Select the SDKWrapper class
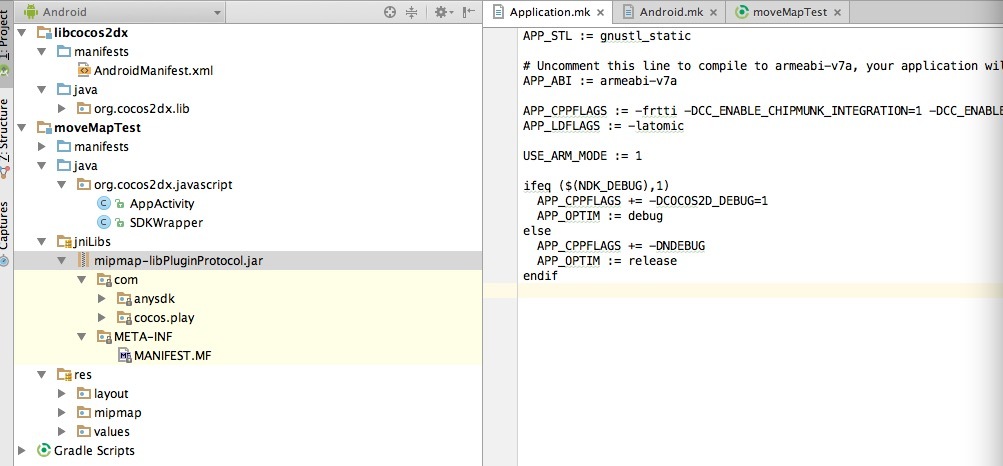 (x=166, y=223)
